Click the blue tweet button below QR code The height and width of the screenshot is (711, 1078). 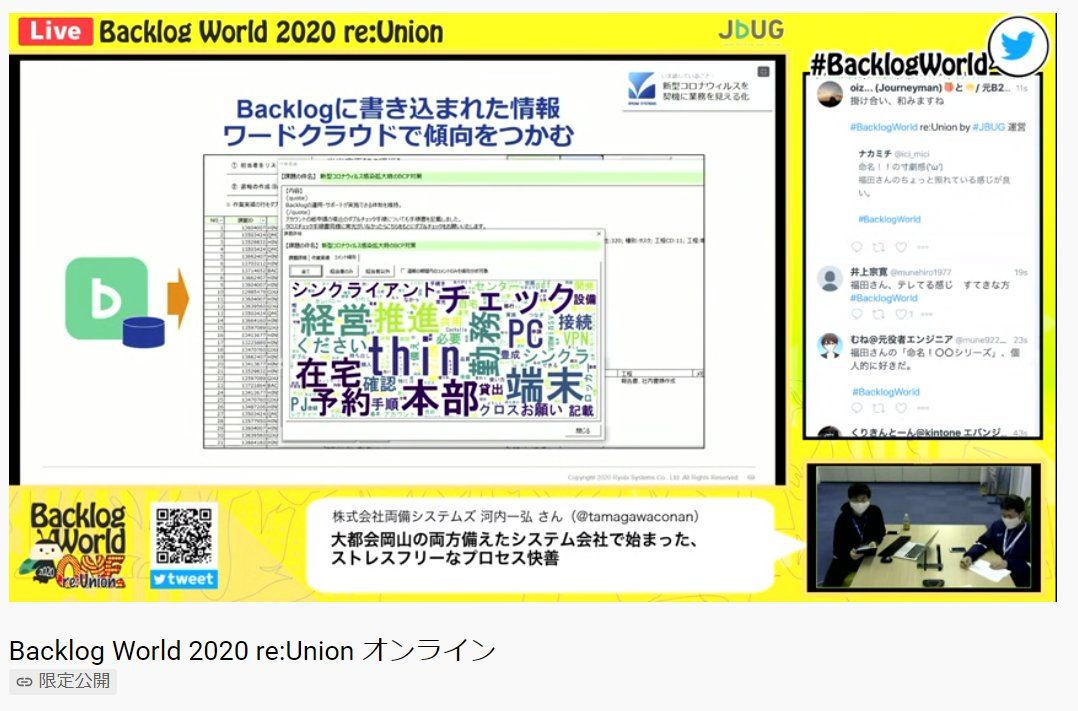click(x=184, y=579)
